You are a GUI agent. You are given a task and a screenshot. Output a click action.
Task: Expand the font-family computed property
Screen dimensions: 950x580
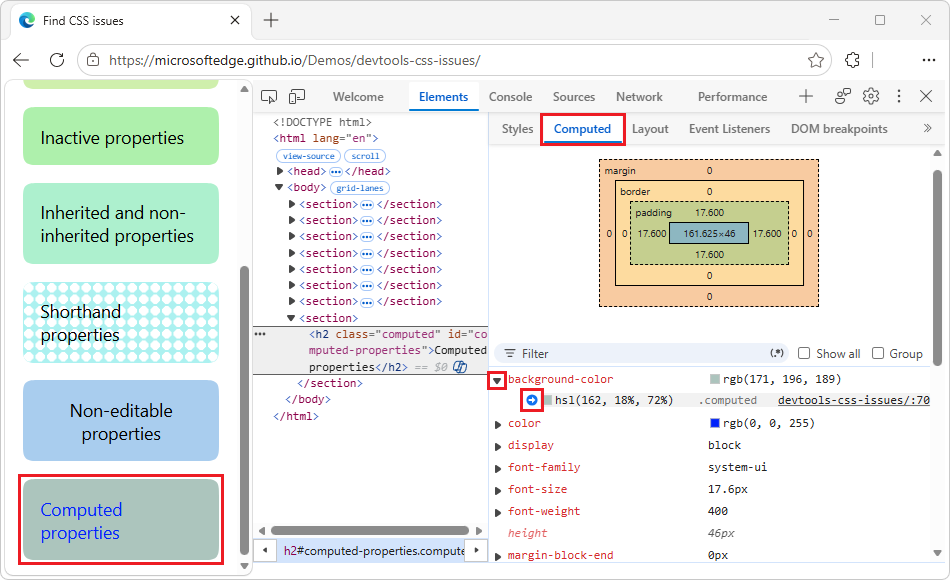coord(498,468)
